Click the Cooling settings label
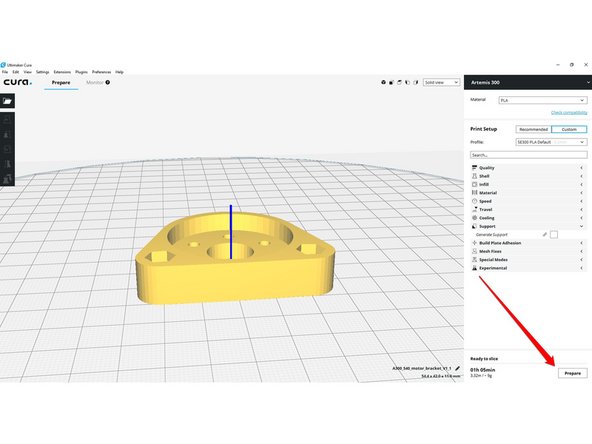 [487, 218]
